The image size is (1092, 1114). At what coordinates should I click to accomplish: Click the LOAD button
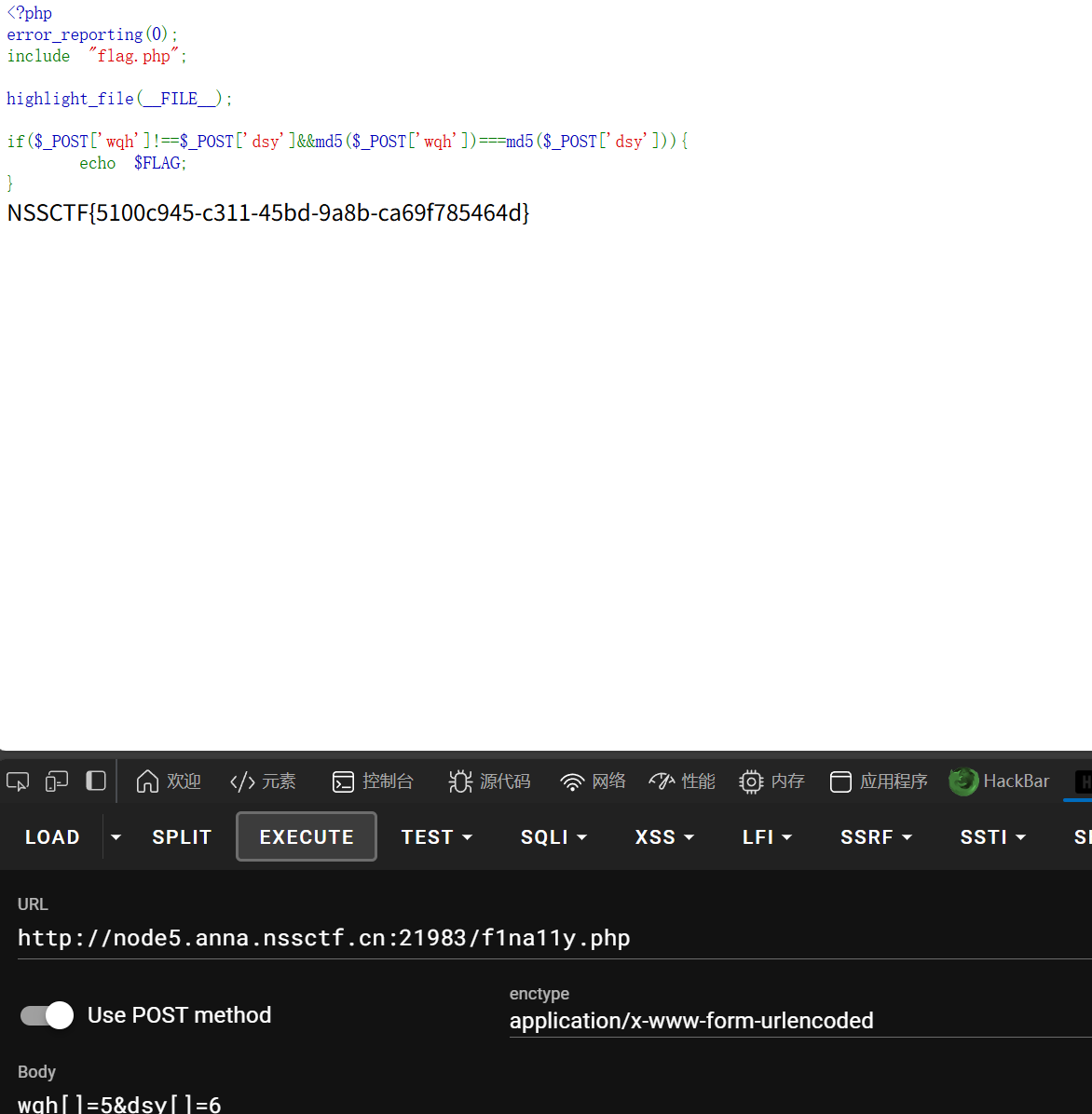[x=52, y=837]
